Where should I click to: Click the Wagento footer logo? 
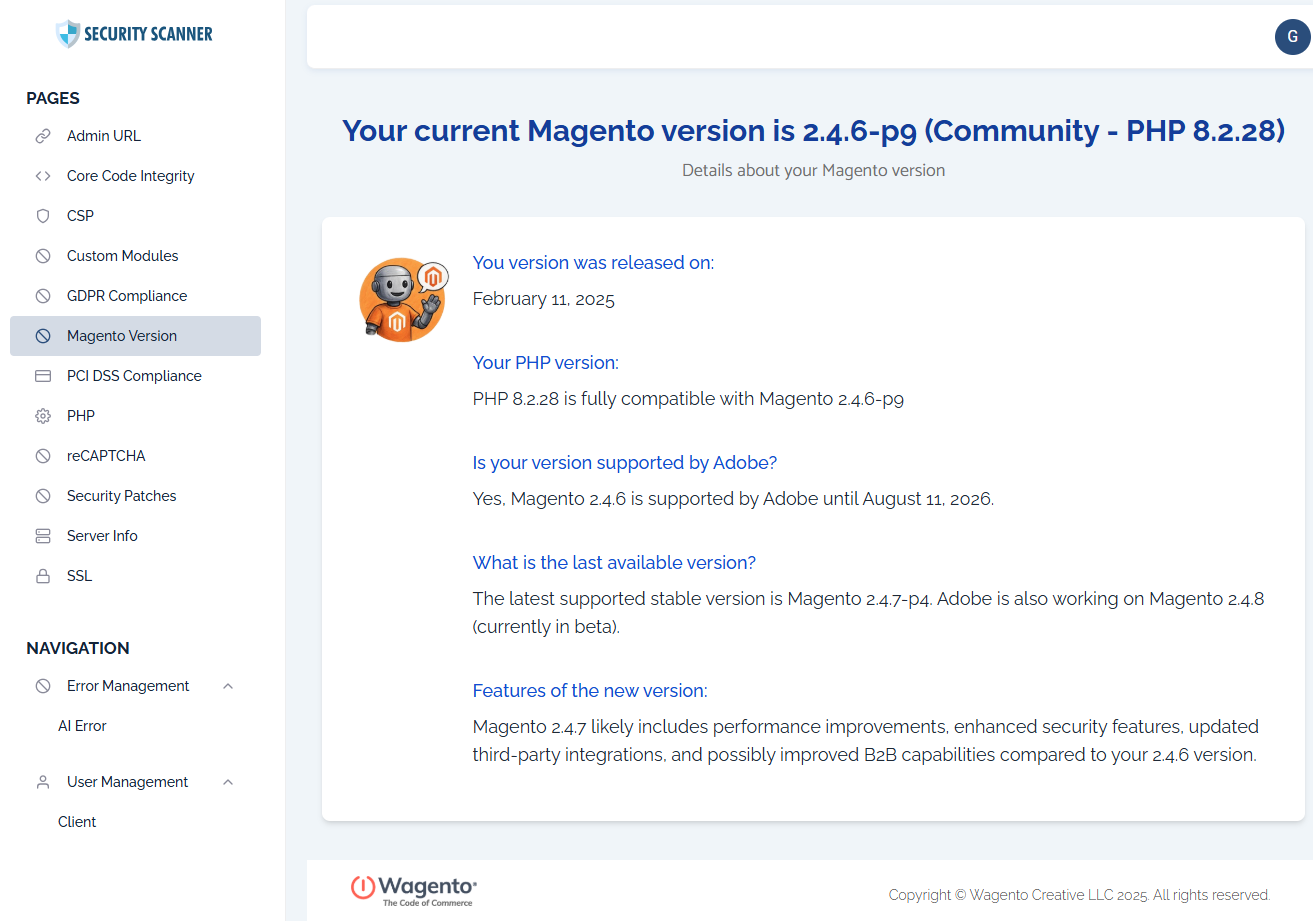414,889
